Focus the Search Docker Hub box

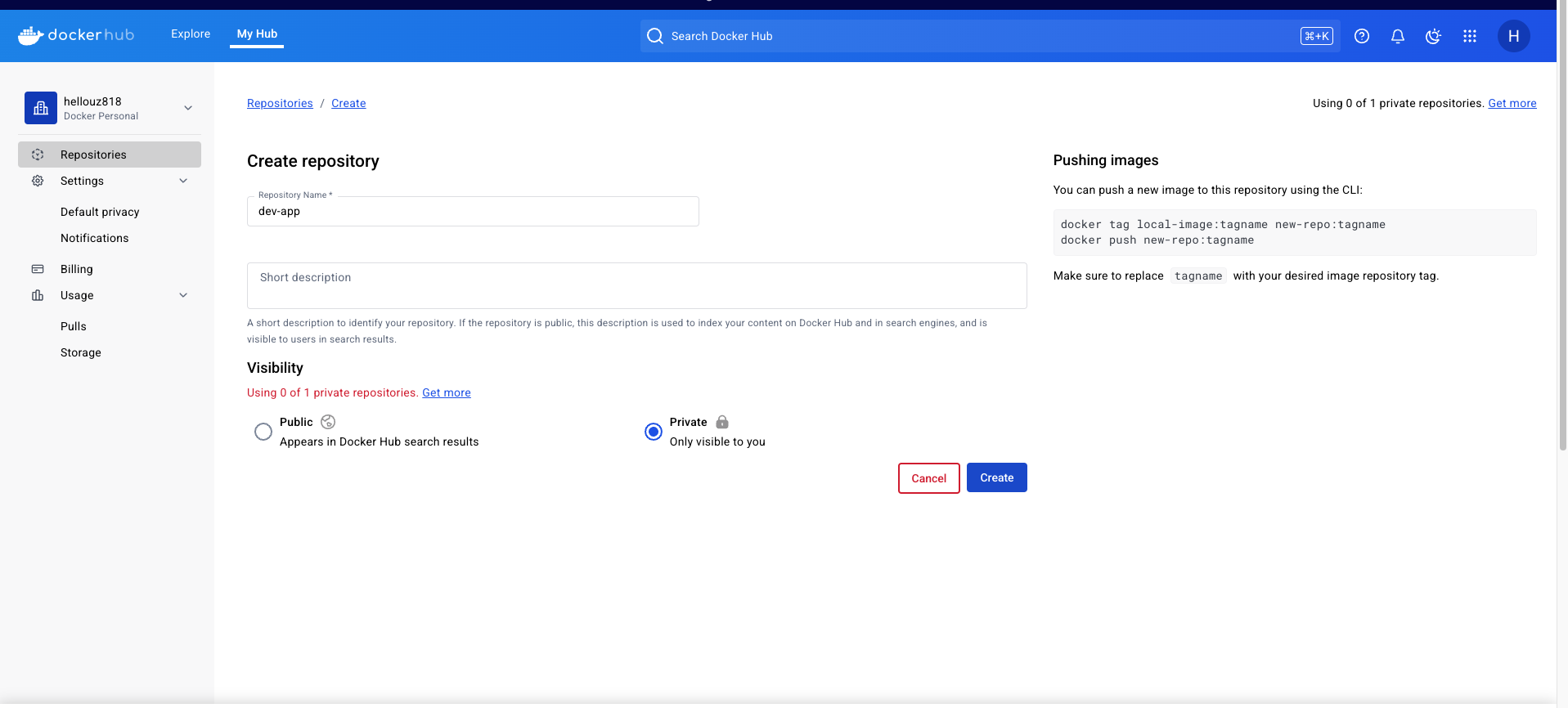[x=991, y=36]
